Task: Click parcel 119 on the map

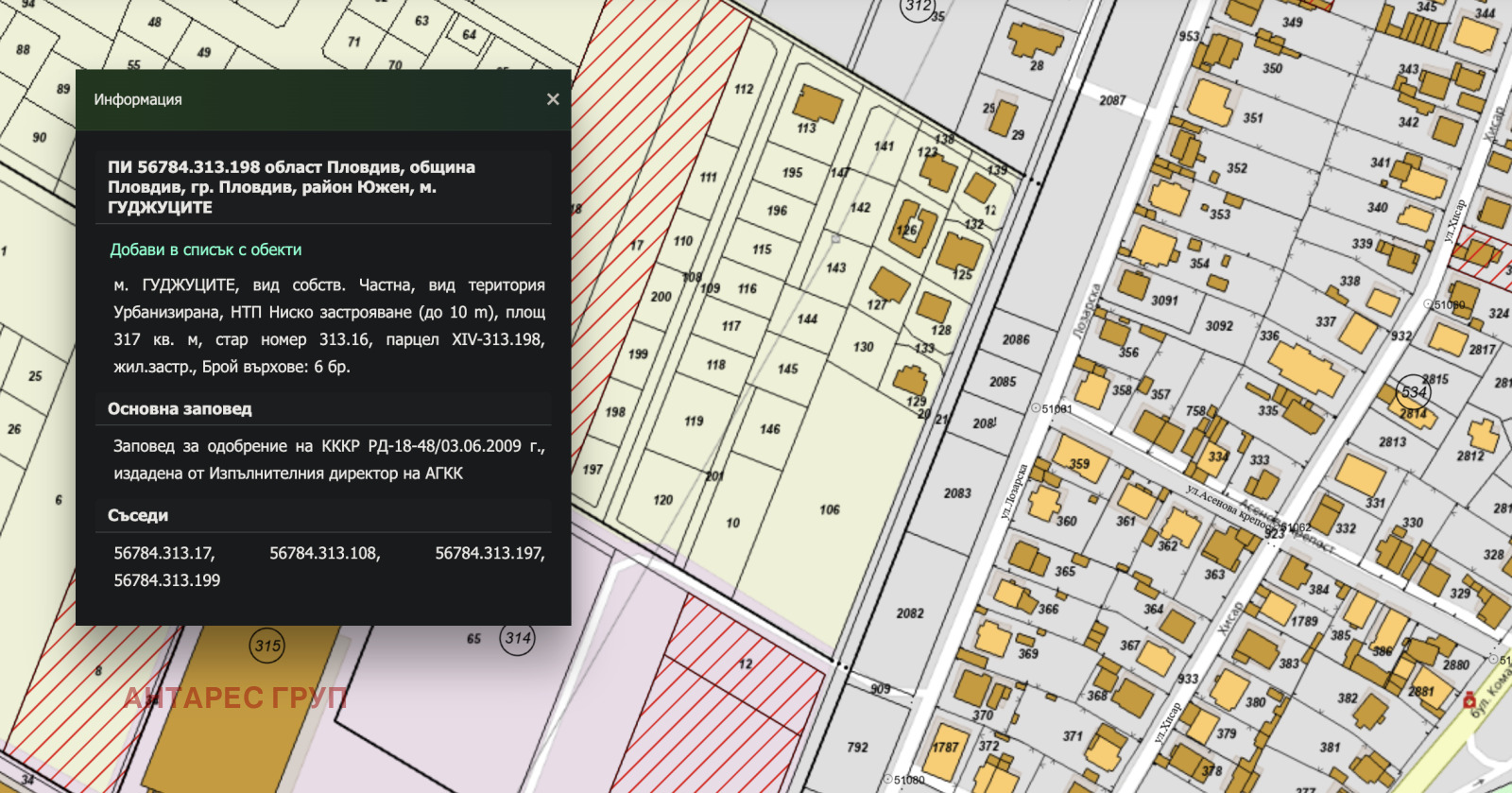Action: coord(694,421)
